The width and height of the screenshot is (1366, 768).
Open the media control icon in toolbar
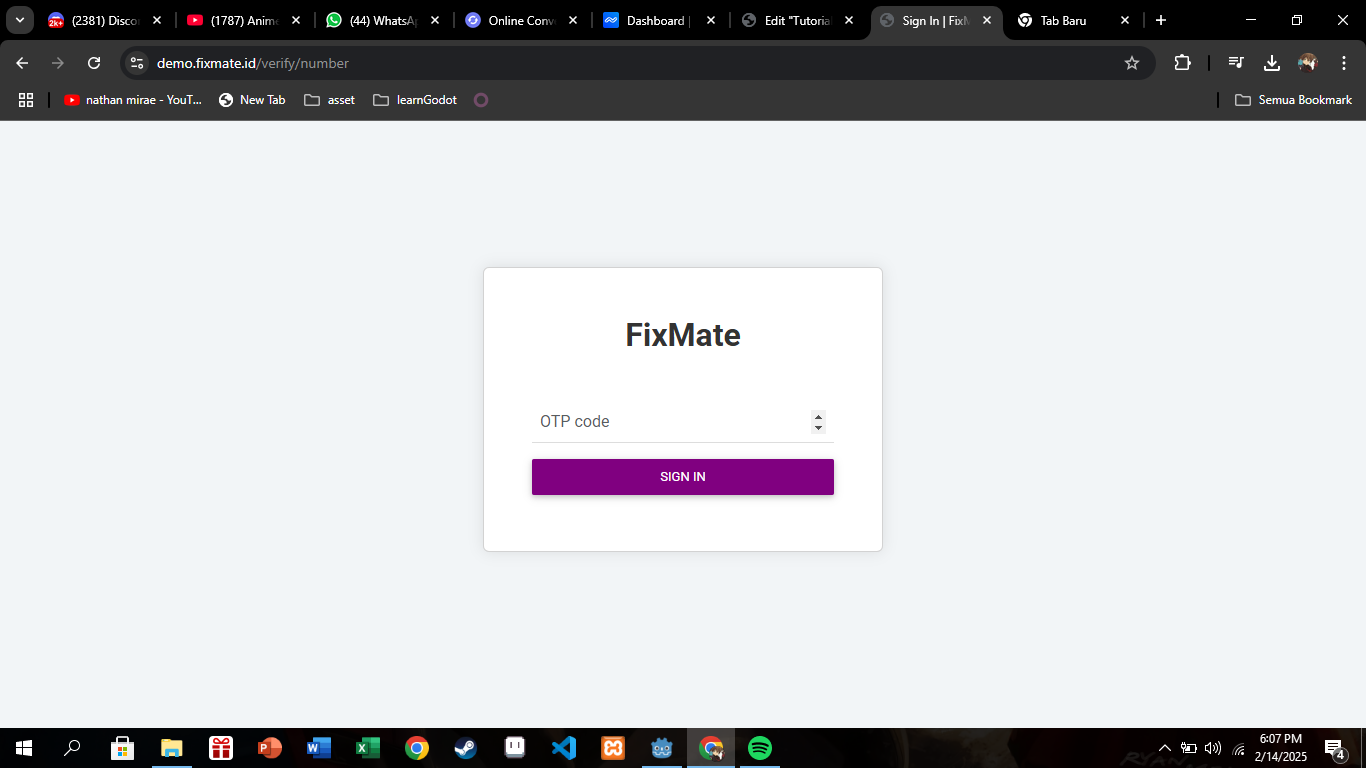point(1236,63)
